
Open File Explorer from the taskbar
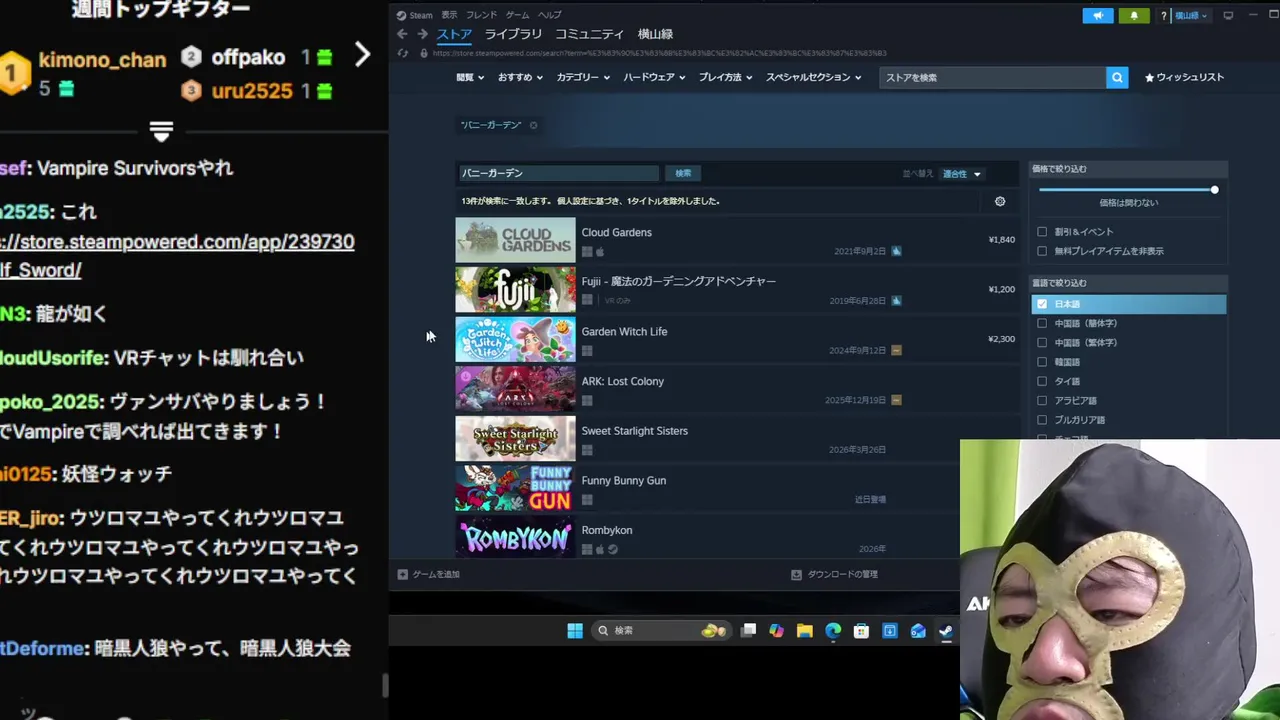(x=804, y=630)
